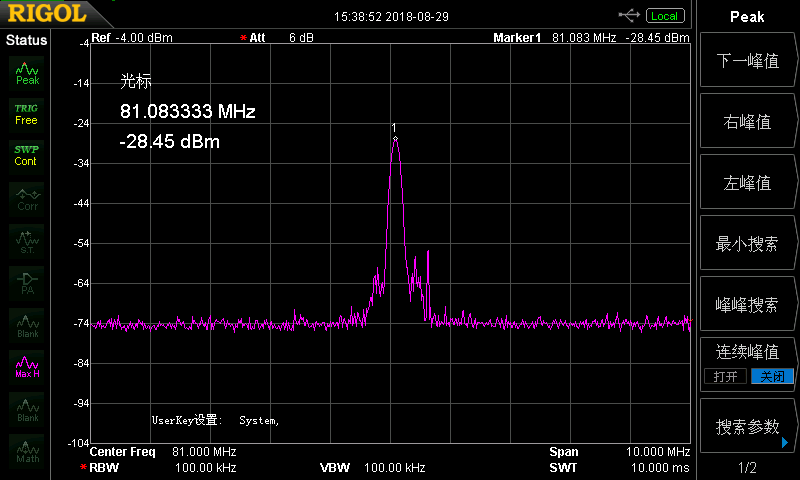Click the Peak detector status icon
Screen dimensions: 800x480
[27, 73]
